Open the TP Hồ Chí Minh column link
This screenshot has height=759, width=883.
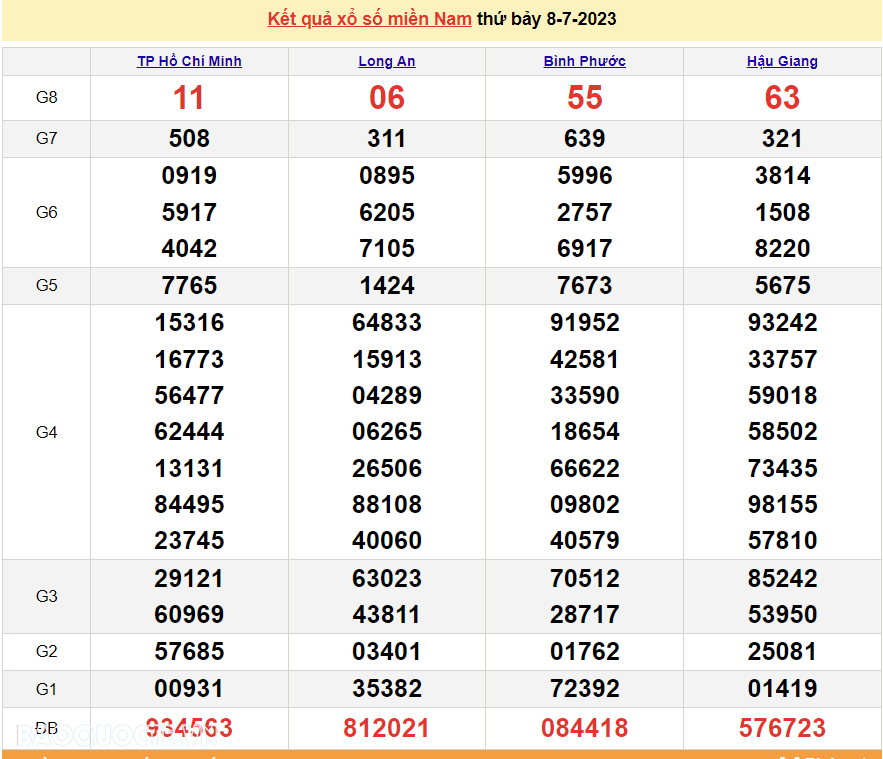tap(188, 61)
